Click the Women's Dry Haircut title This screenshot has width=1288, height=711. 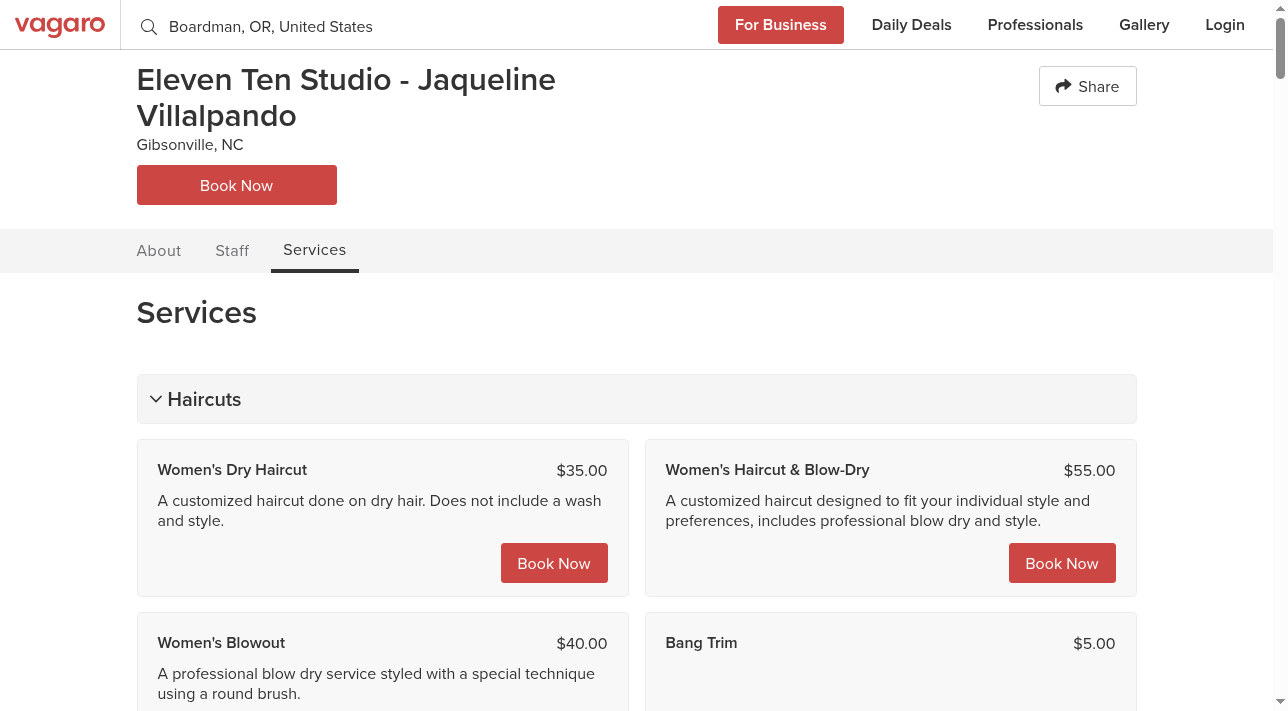[232, 470]
